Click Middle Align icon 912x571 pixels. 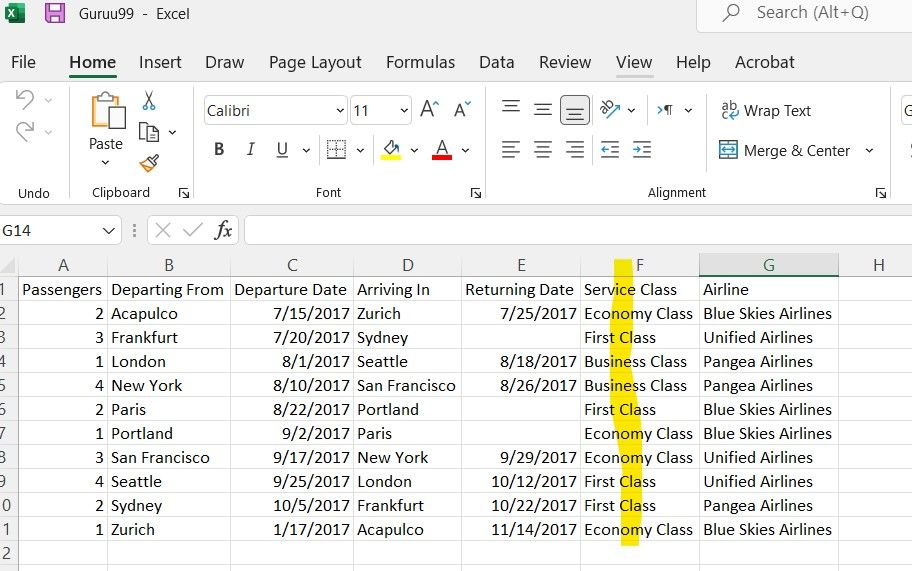(x=543, y=109)
